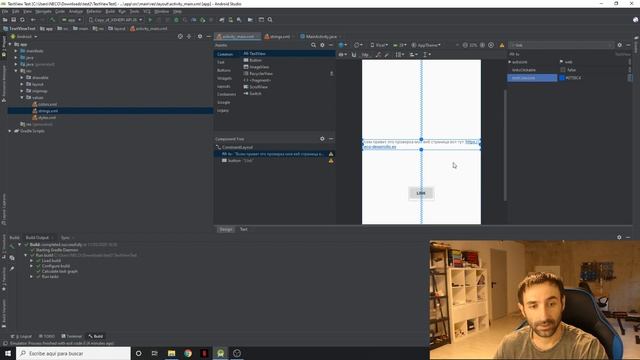Click the autoLink flag icon in Attributes

point(562,62)
